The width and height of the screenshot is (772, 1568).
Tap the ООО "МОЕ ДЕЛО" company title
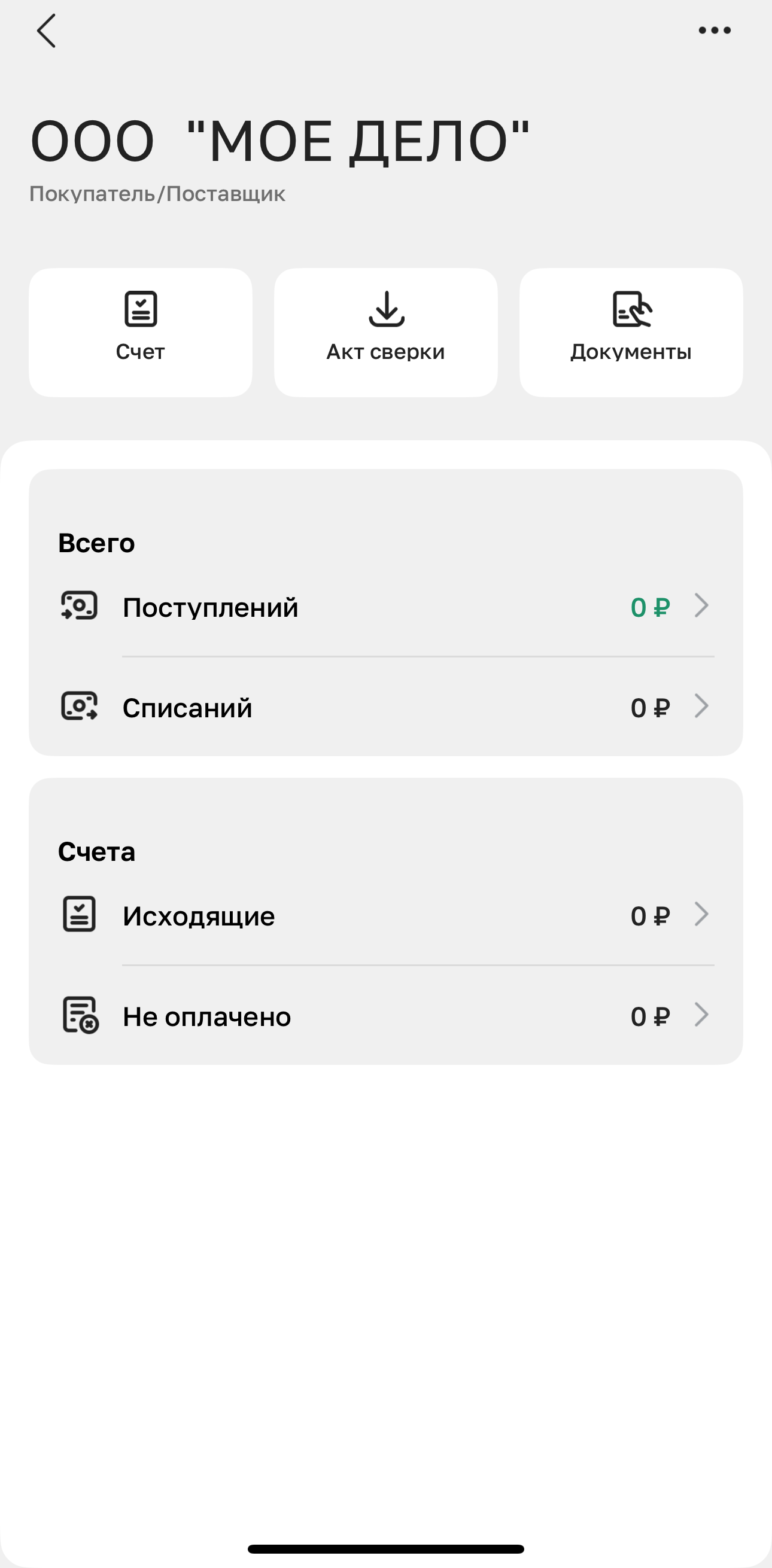(x=280, y=141)
